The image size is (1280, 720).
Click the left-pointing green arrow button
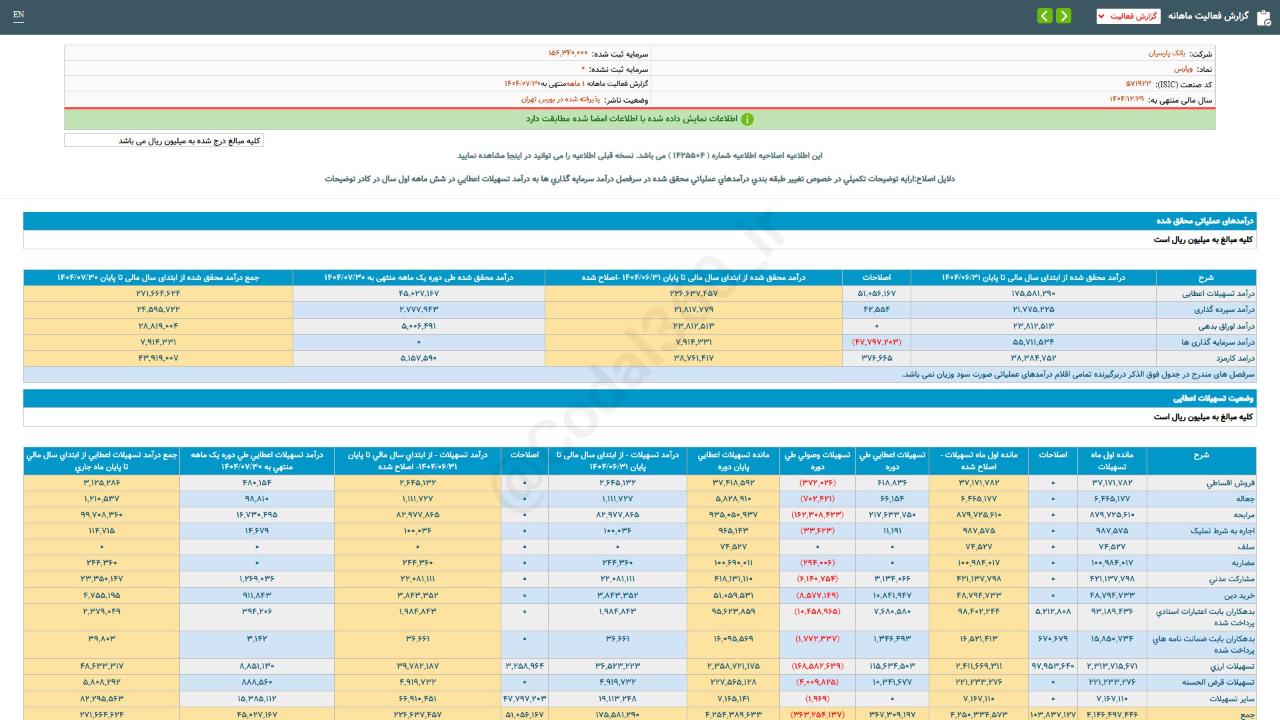click(1044, 16)
